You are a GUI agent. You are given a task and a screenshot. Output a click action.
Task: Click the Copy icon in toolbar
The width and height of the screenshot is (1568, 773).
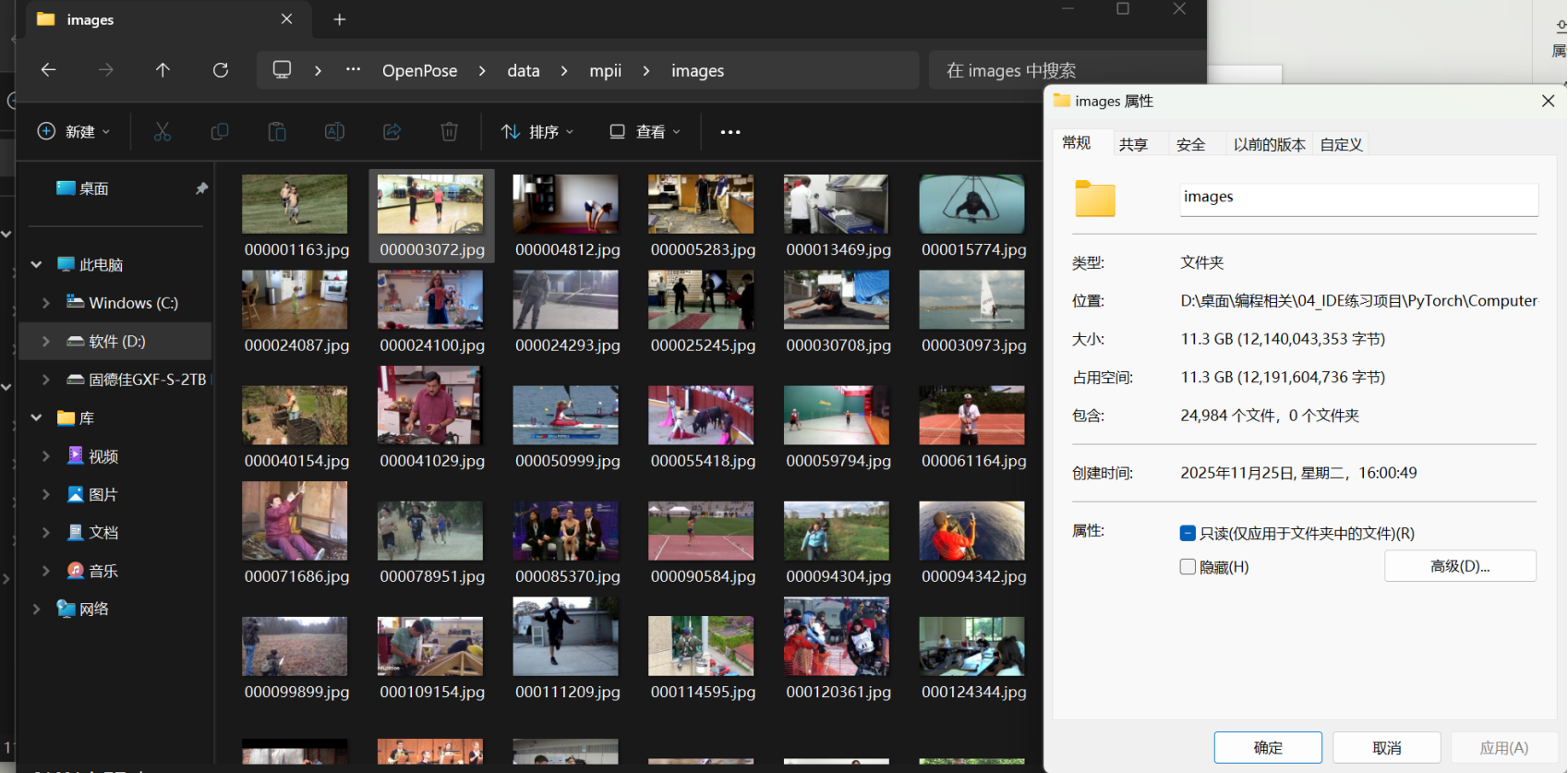[x=220, y=132]
